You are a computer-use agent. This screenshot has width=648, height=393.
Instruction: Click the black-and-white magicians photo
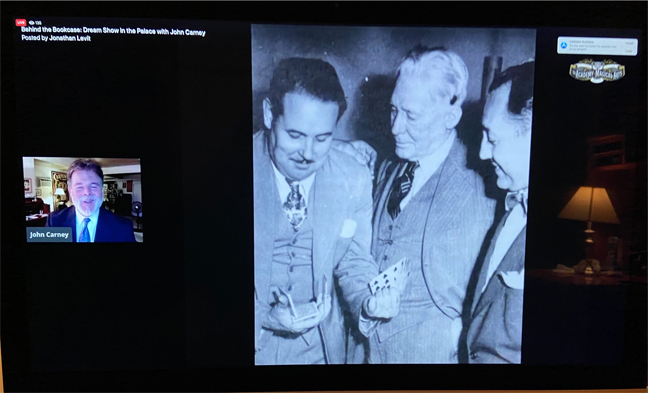click(393, 194)
